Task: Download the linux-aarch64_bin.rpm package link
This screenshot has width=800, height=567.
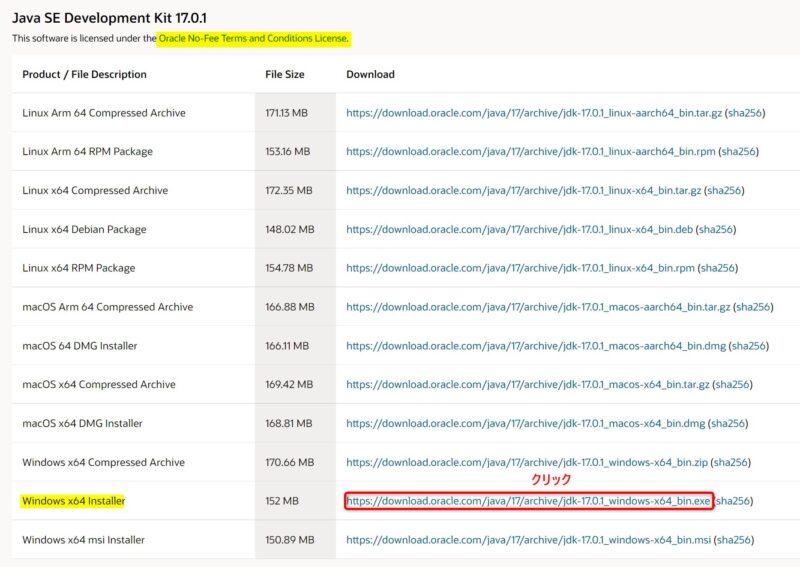Action: [531, 152]
